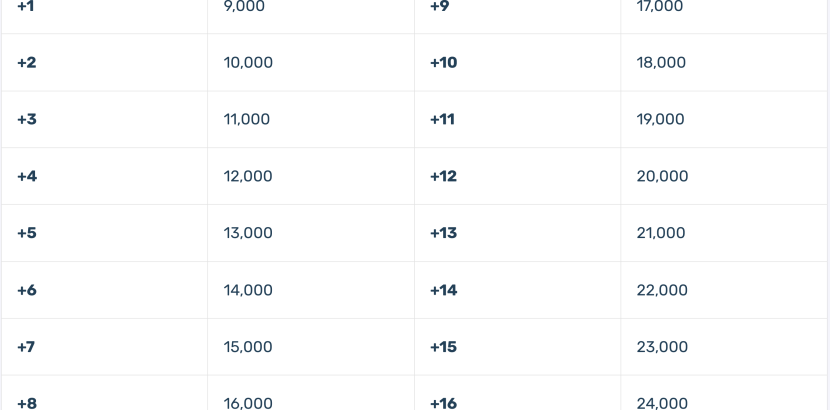
Task: Select the 10,000 value cell
Action: tap(248, 62)
